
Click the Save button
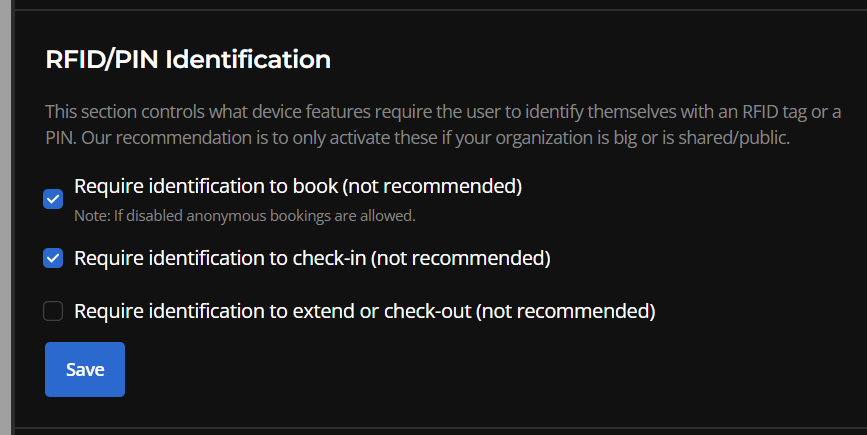click(x=85, y=370)
